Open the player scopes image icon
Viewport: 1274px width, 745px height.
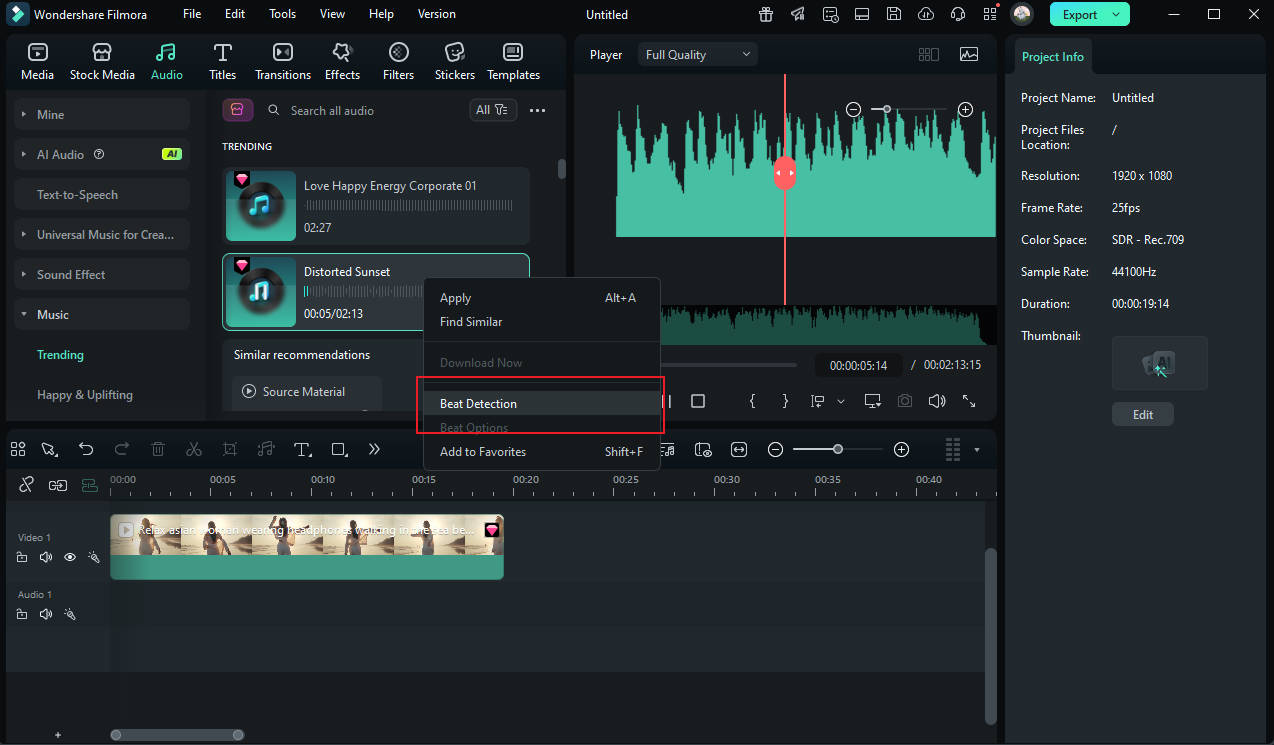pyautogui.click(x=968, y=55)
